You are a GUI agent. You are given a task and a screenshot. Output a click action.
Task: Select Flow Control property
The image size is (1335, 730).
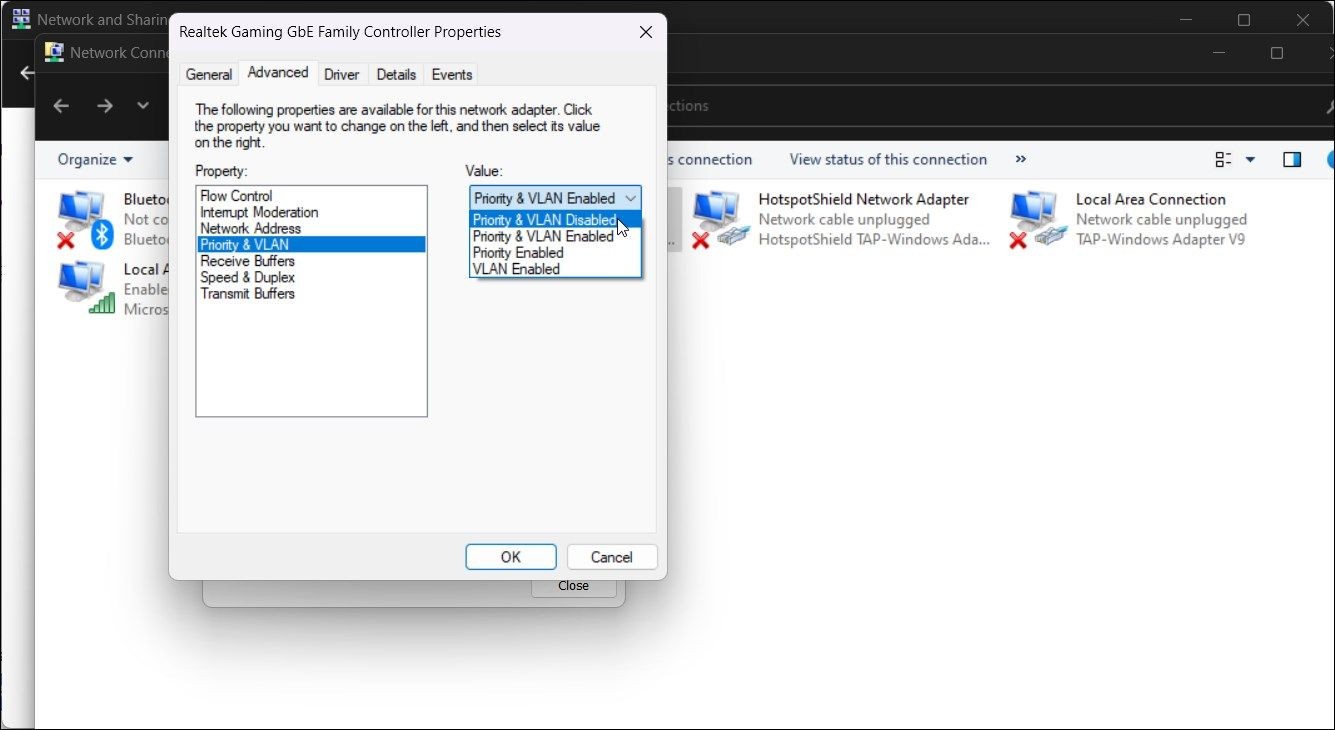[x=311, y=196]
